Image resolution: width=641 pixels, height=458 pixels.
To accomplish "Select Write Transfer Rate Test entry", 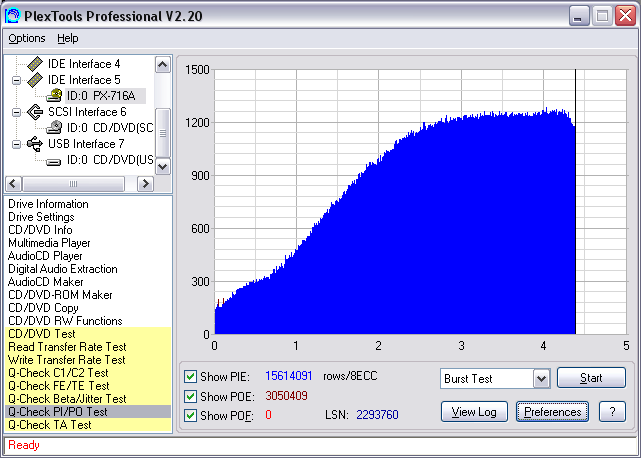I will pyautogui.click(x=88, y=360).
